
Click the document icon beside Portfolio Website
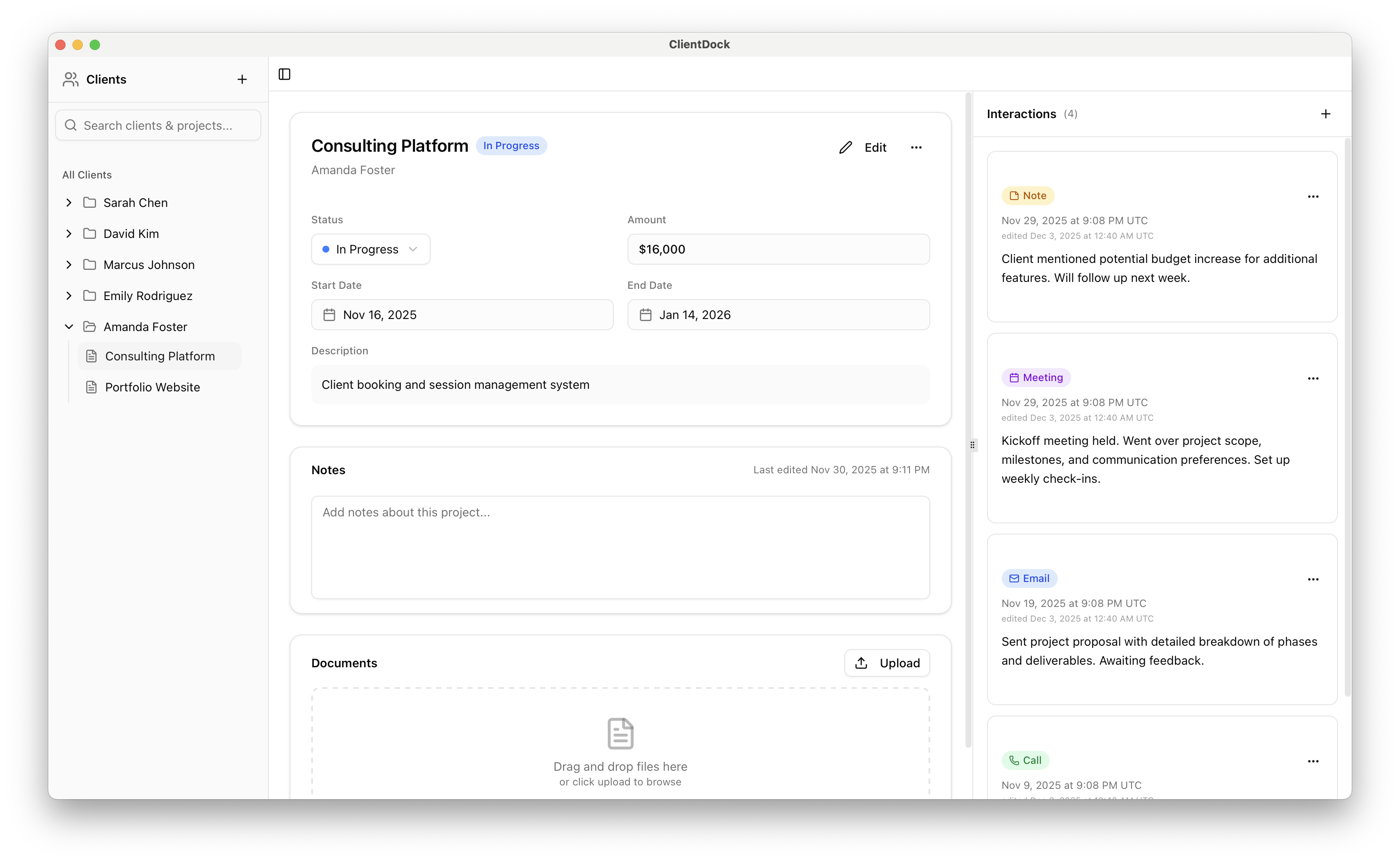[x=93, y=387]
